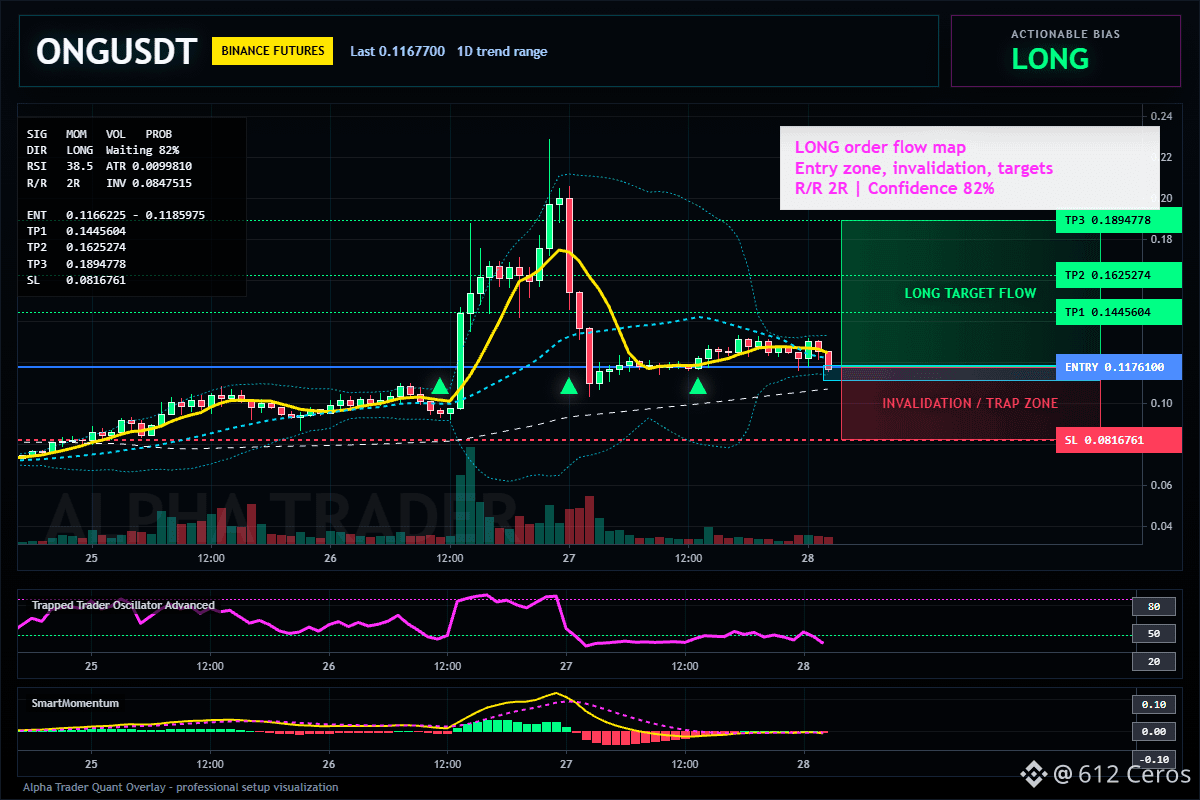Click the ENTRY 0.1176100 price tag

click(1118, 367)
